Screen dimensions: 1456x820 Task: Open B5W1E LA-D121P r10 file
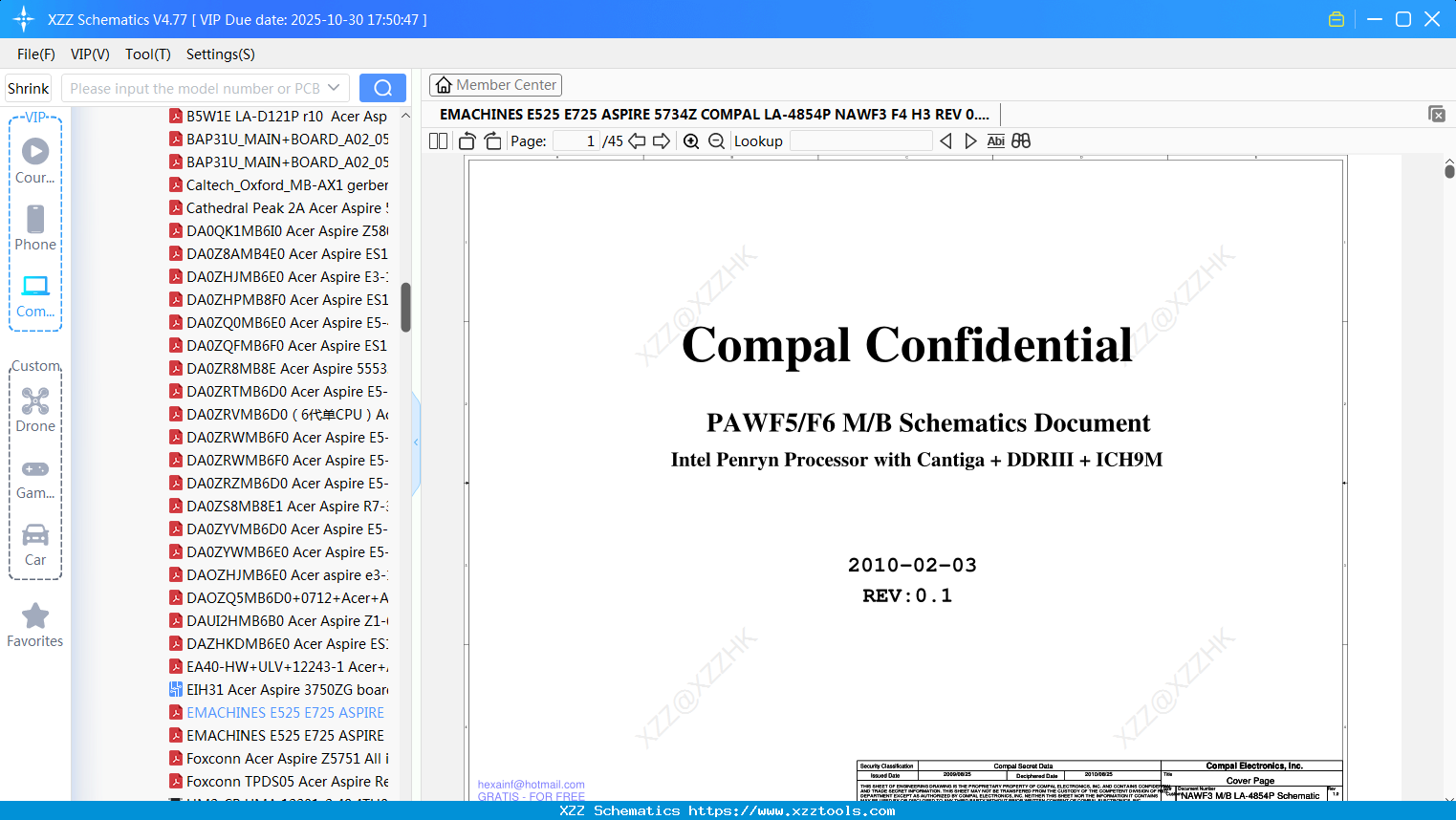click(x=278, y=117)
